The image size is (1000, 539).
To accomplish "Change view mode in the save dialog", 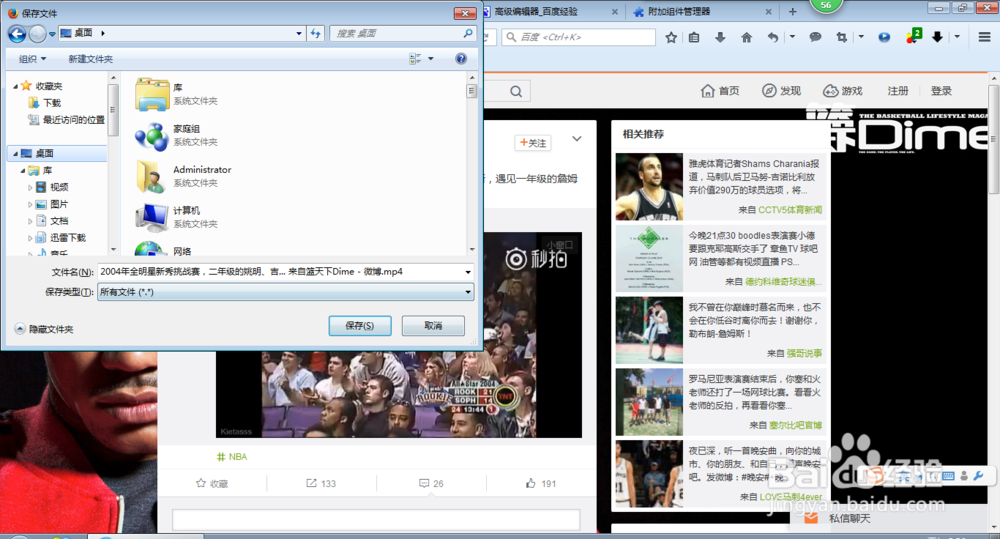I will pyautogui.click(x=416, y=59).
